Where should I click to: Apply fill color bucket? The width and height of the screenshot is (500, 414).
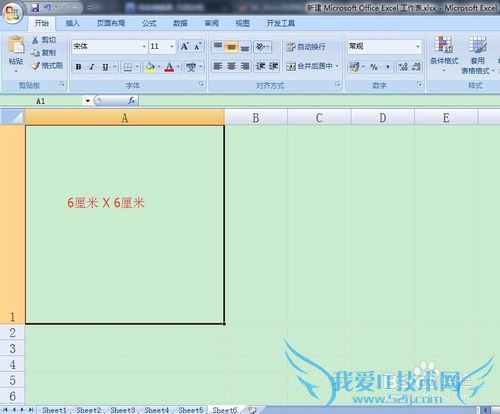(150, 67)
